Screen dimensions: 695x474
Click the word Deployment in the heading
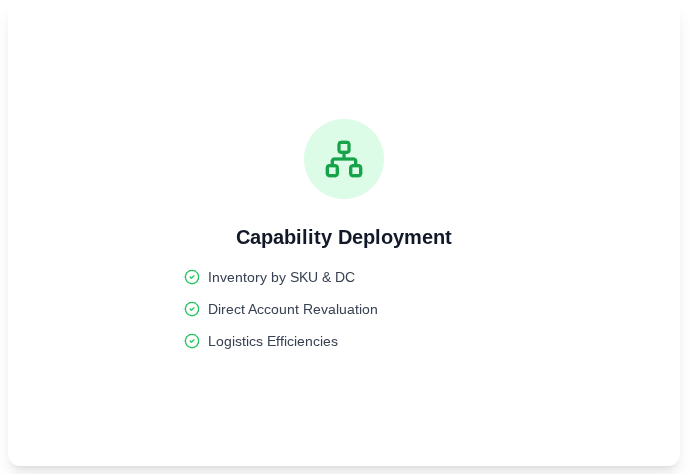(x=395, y=237)
